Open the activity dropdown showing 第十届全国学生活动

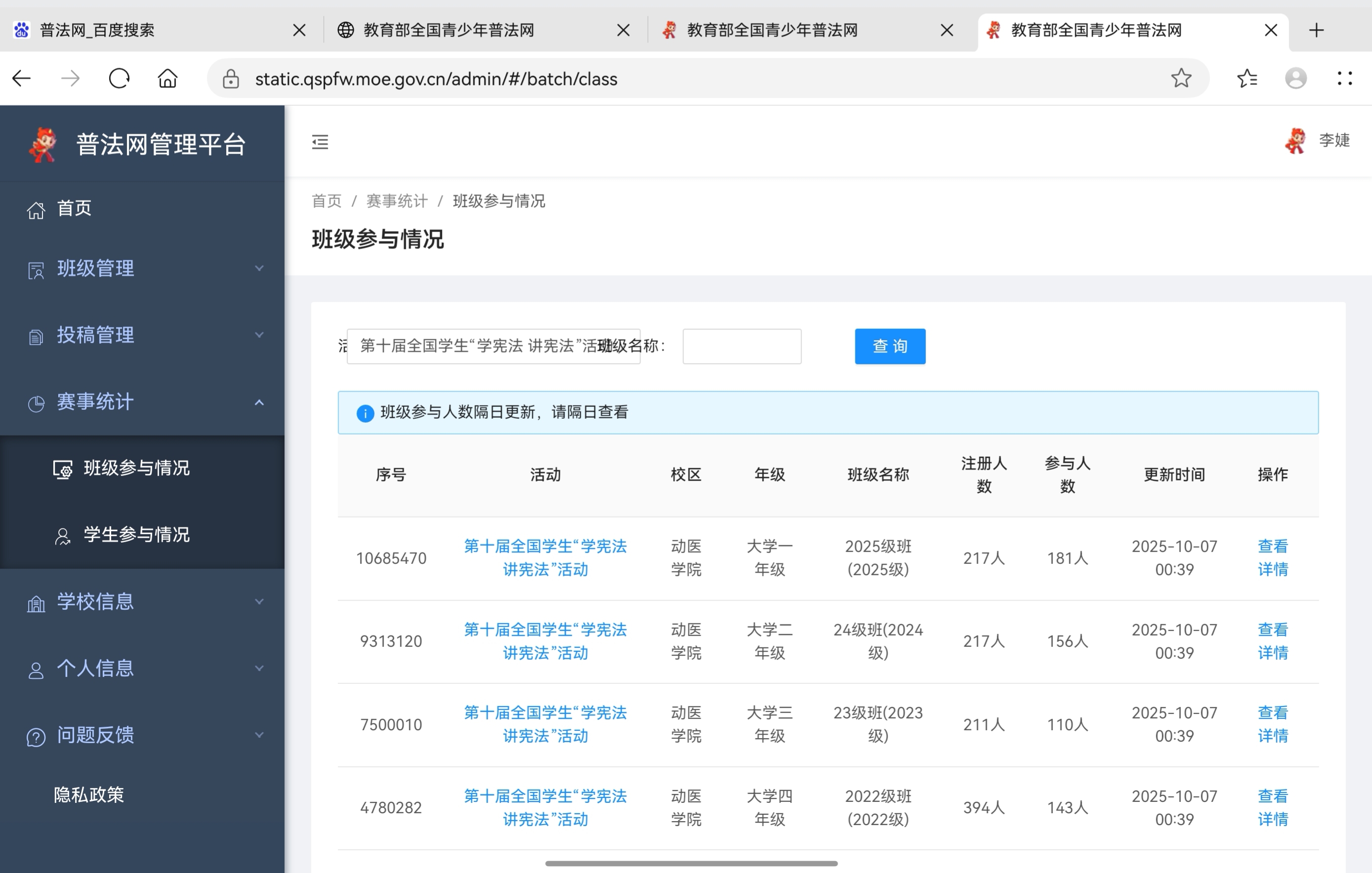[x=493, y=346]
